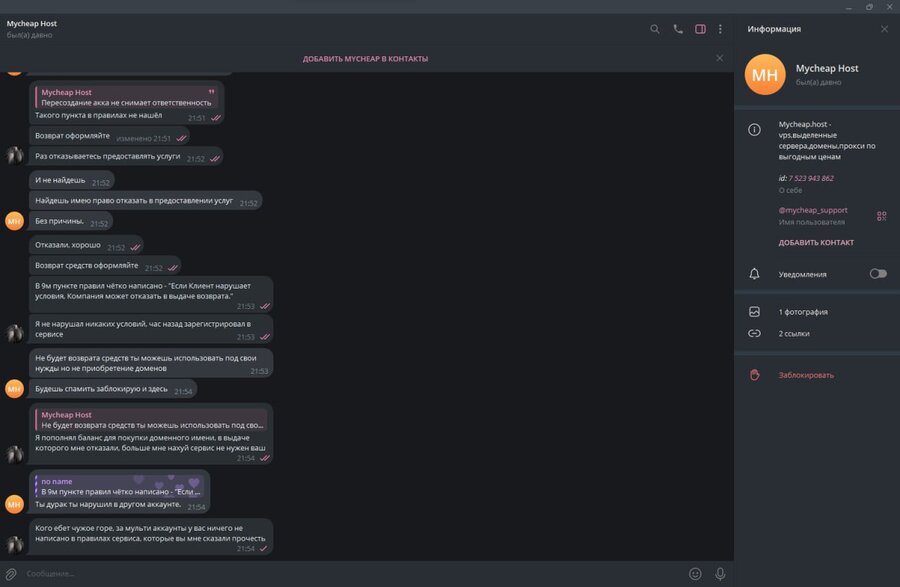The image size is (900, 587).
Task: Open the emoji picker
Action: click(695, 574)
